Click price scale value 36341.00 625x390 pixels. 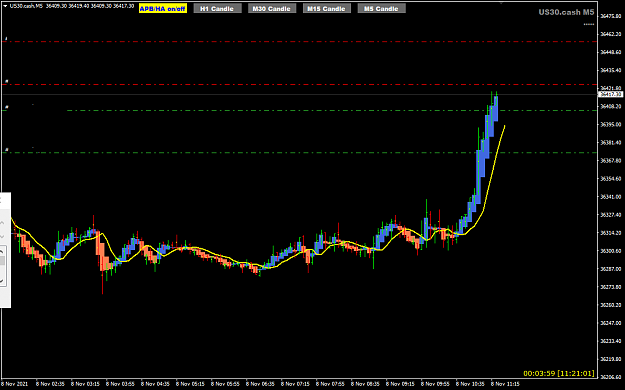click(x=611, y=197)
